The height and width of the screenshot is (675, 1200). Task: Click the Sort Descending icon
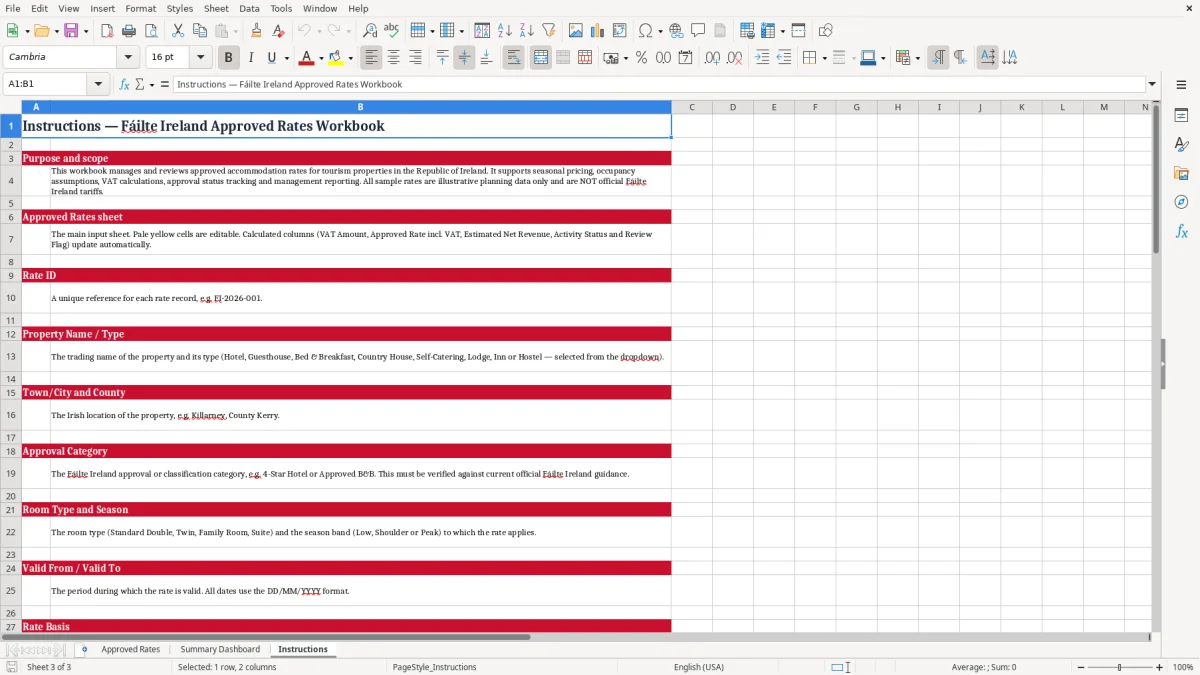tap(527, 31)
